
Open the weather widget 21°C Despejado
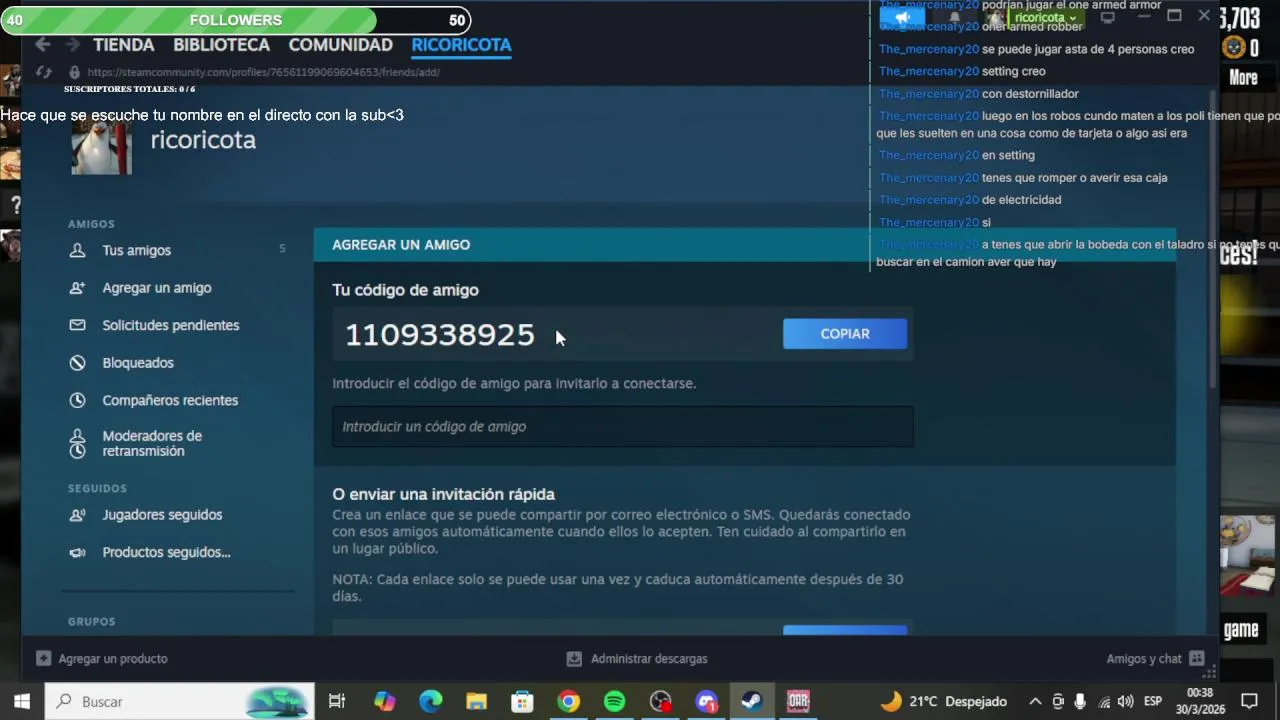[x=943, y=702]
